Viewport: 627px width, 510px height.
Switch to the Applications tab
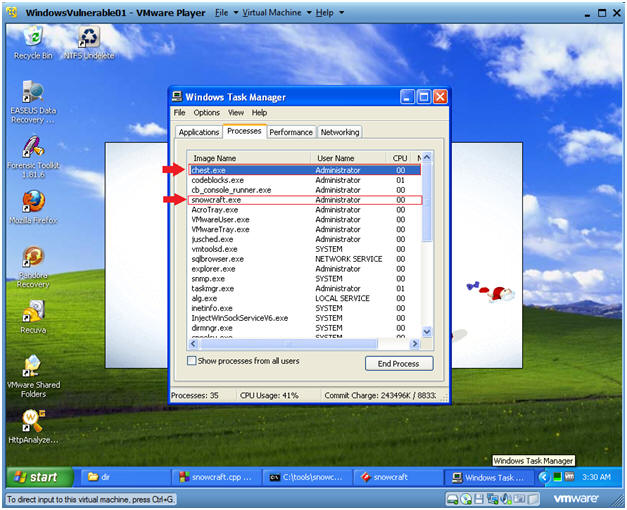tap(199, 132)
